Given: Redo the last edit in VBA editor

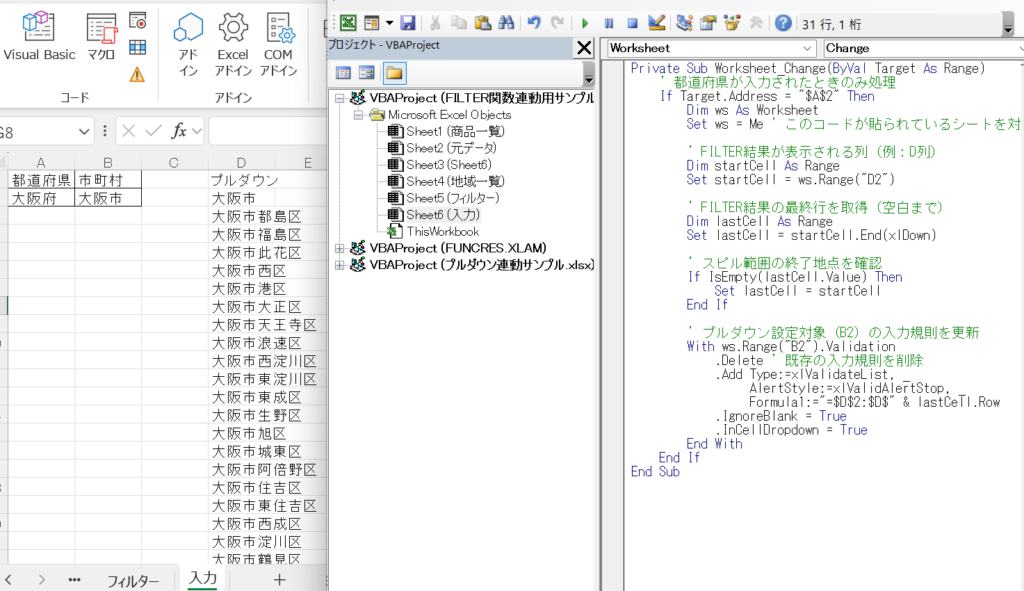Looking at the screenshot, I should pos(557,24).
